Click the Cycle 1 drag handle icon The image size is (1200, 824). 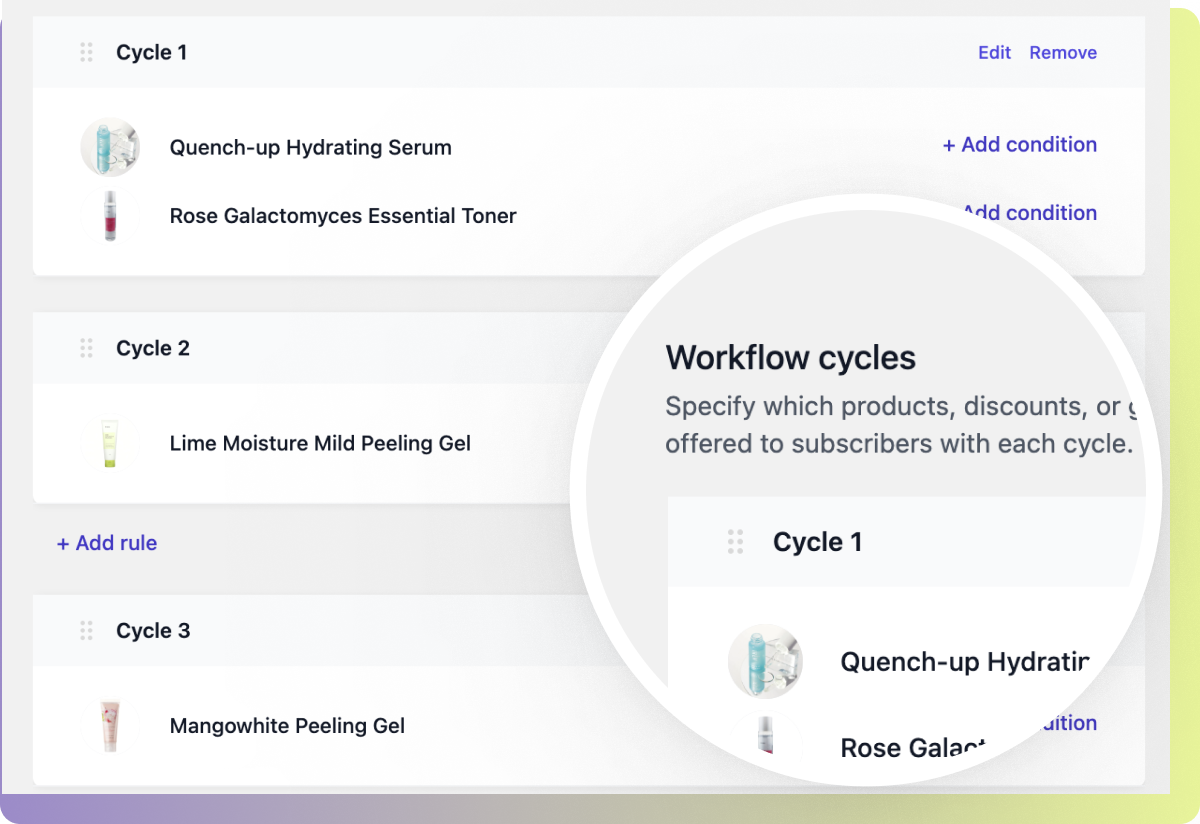pos(86,52)
